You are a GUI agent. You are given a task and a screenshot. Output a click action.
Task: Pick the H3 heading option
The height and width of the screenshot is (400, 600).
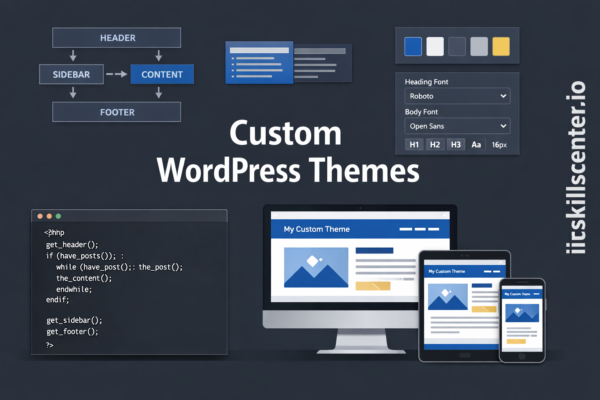[455, 145]
